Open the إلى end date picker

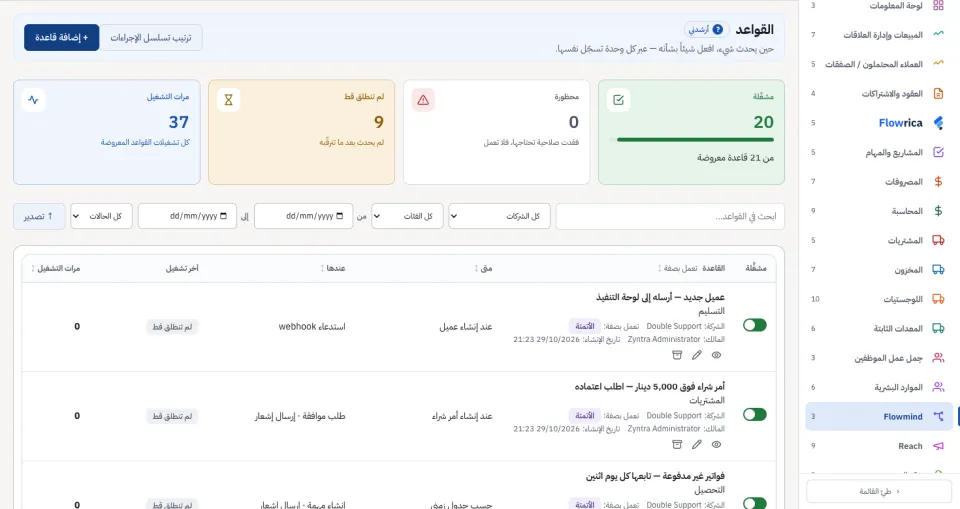coord(187,216)
